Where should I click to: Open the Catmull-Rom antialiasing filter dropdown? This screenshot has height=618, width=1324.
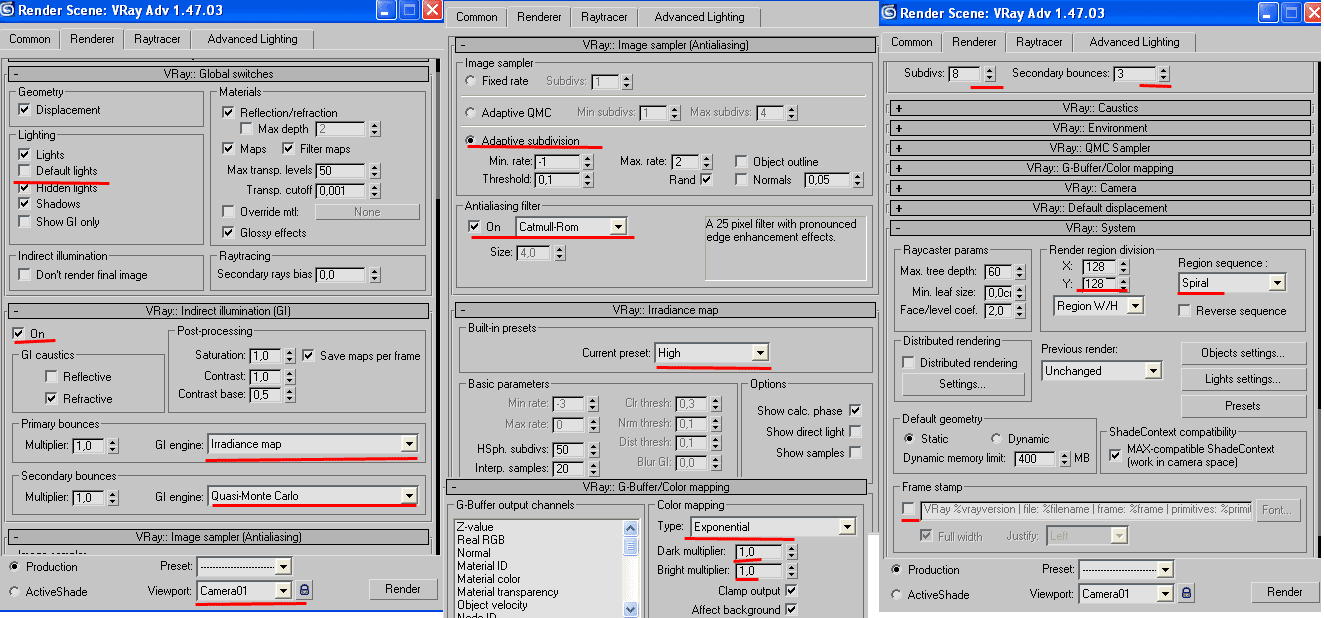point(619,227)
